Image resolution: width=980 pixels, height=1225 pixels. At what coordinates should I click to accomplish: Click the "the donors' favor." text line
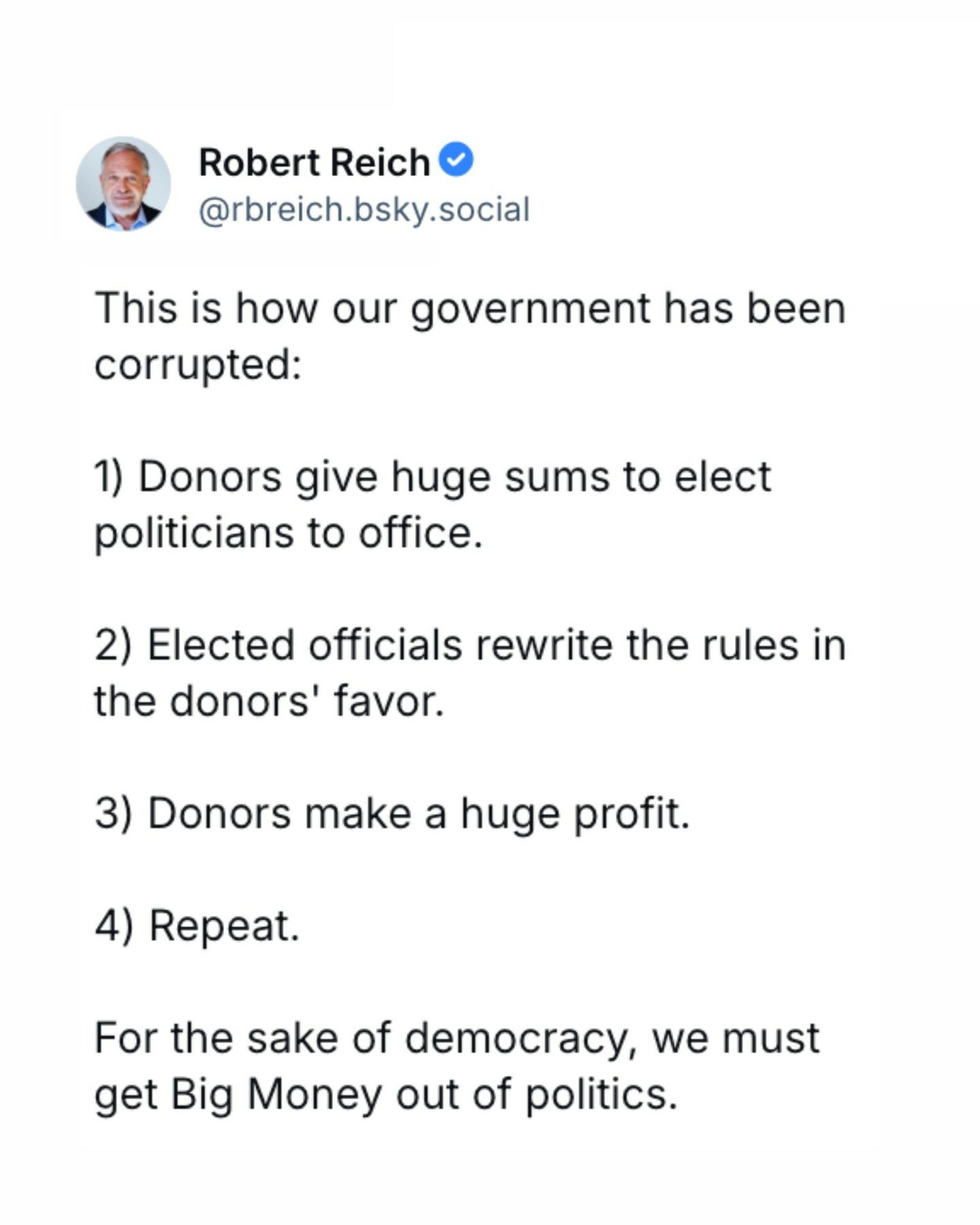click(269, 701)
